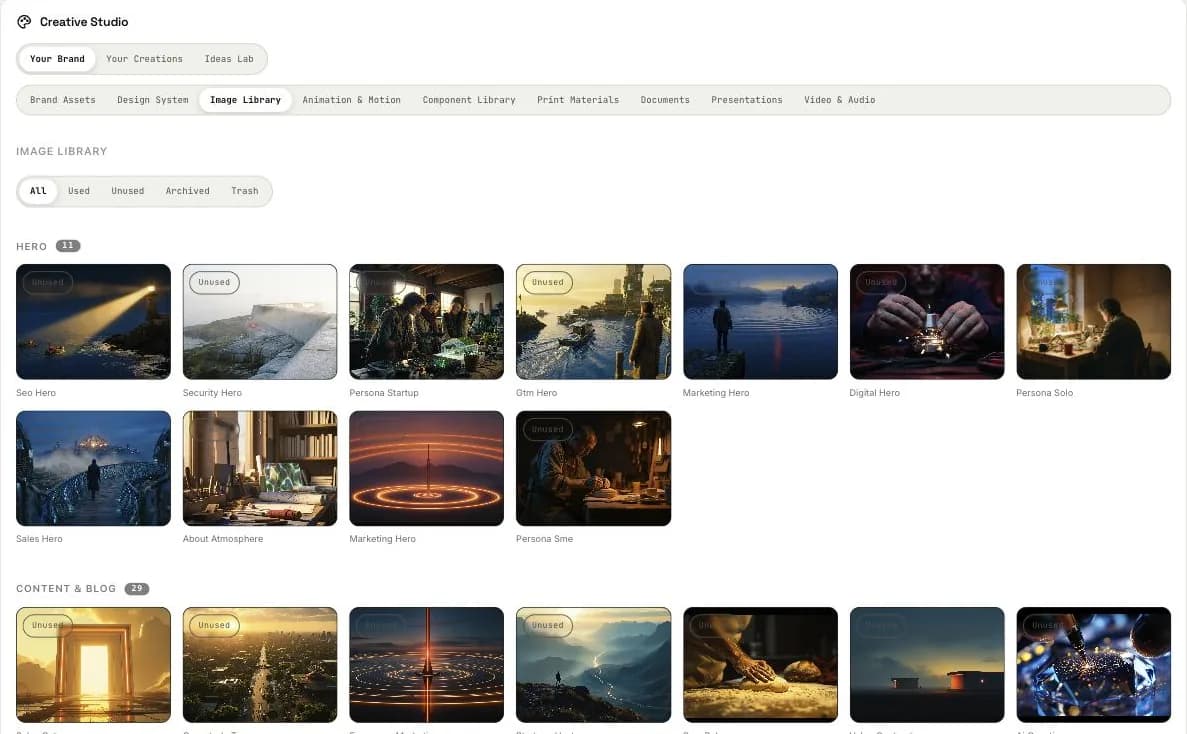
Task: Show All images filter
Action: [x=38, y=191]
